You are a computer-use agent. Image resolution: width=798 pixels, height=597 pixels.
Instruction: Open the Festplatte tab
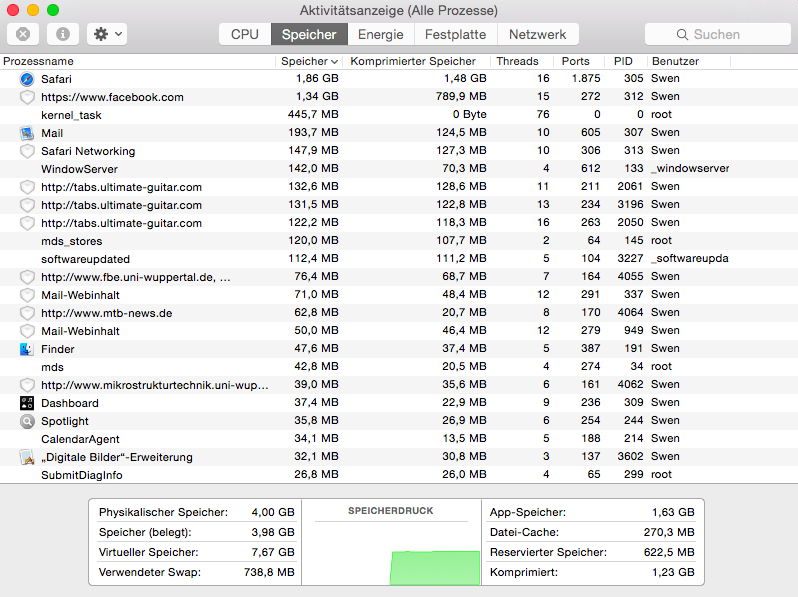[455, 34]
